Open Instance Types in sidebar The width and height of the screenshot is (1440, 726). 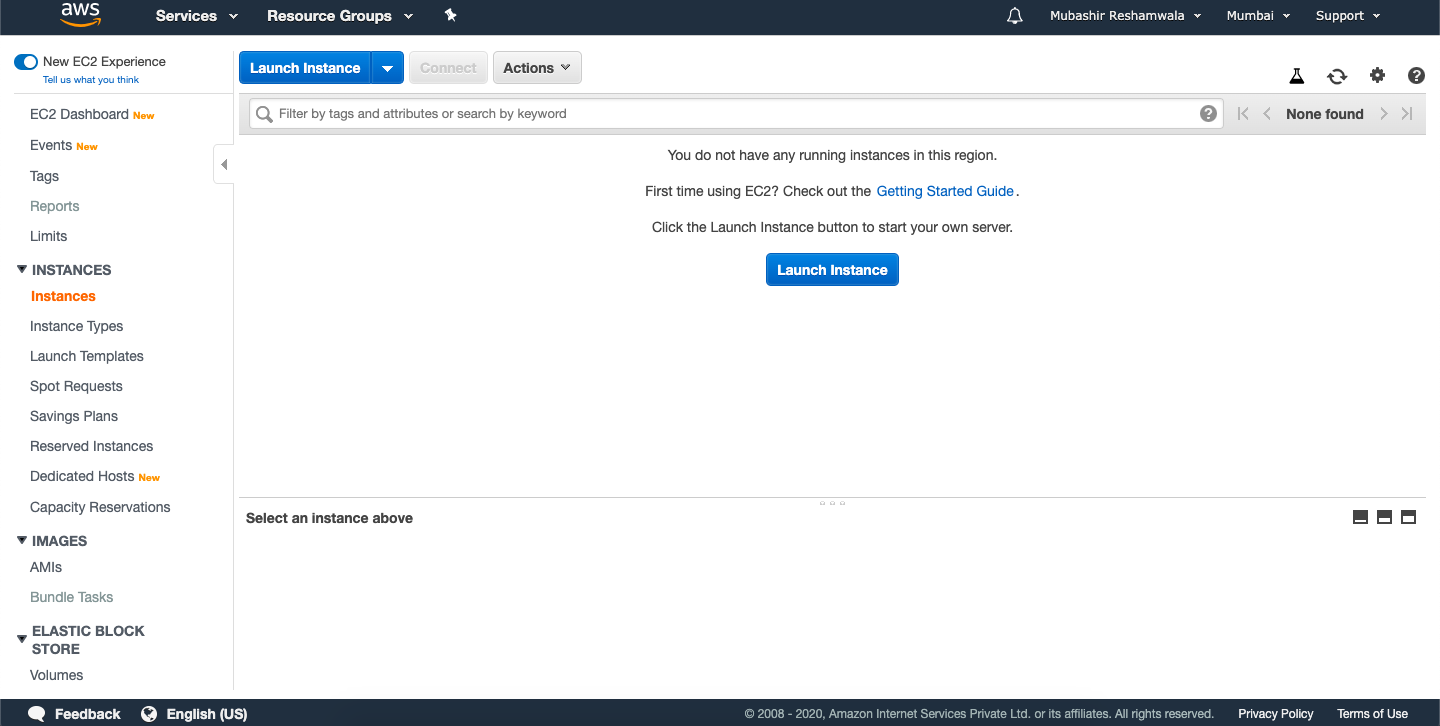(x=76, y=326)
